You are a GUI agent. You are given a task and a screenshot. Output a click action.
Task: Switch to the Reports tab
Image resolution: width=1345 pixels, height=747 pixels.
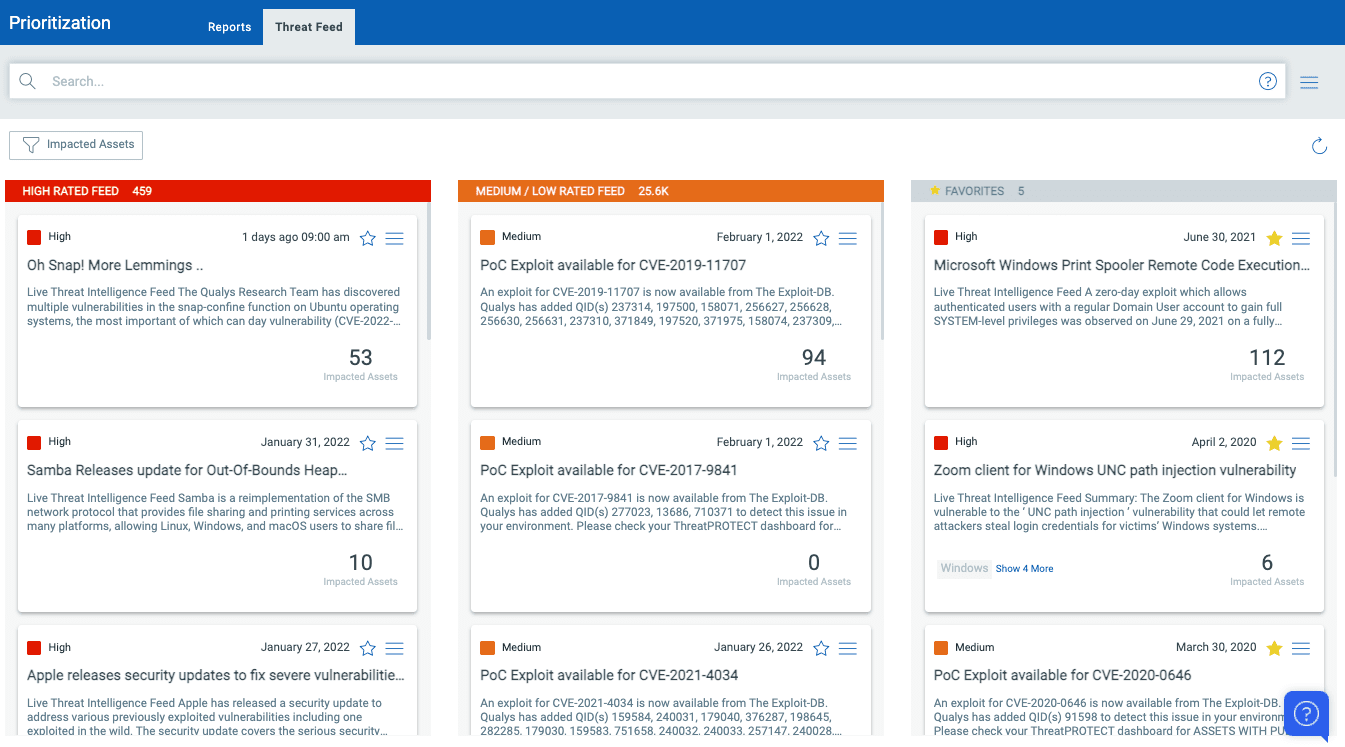coord(229,27)
